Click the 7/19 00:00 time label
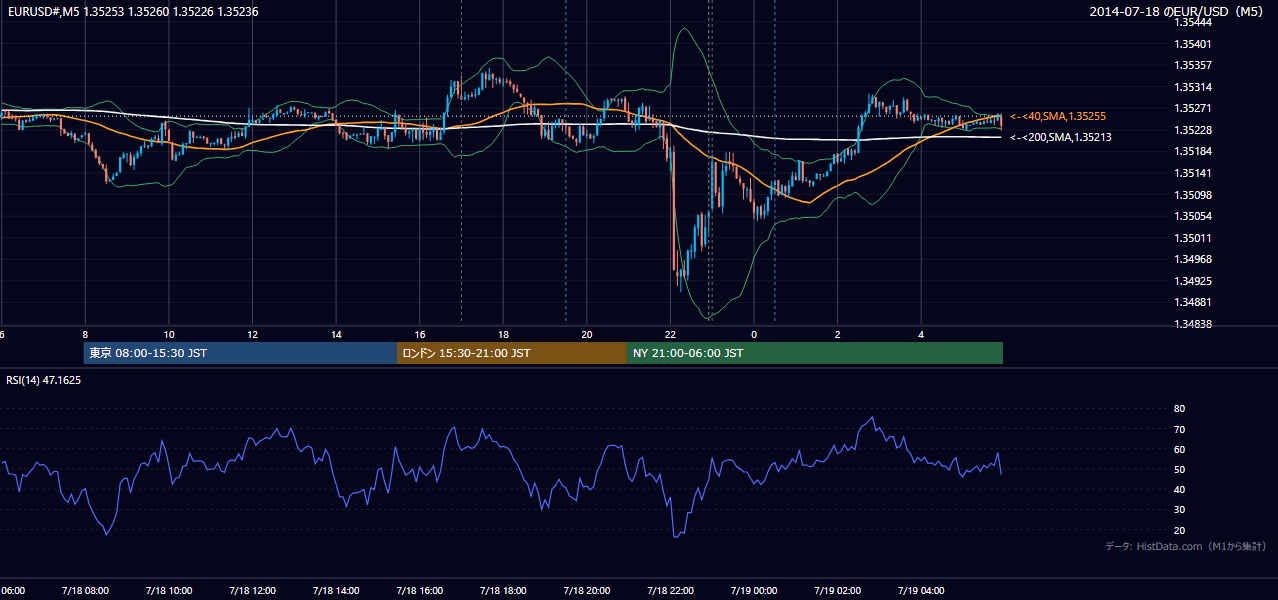Image resolution: width=1278 pixels, height=600 pixels. point(754,591)
